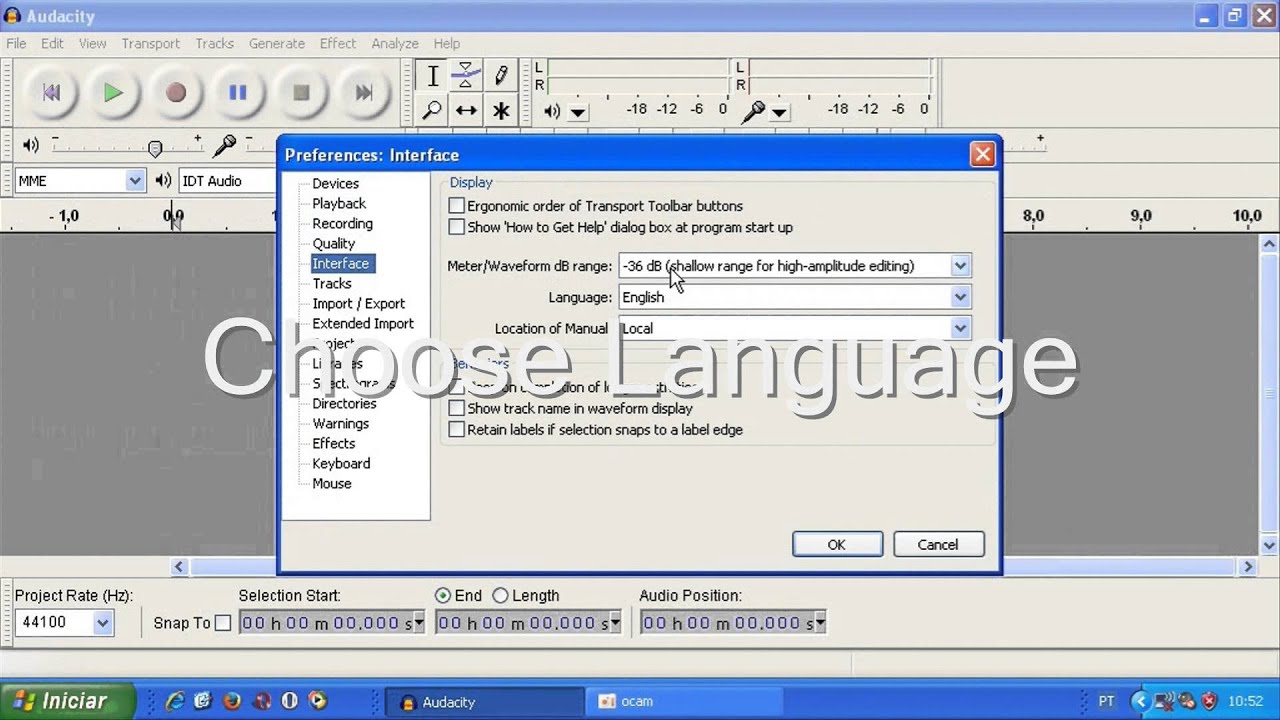Open Internet Explorer from quick launch
Screen dimensions: 1280x720
(175, 701)
